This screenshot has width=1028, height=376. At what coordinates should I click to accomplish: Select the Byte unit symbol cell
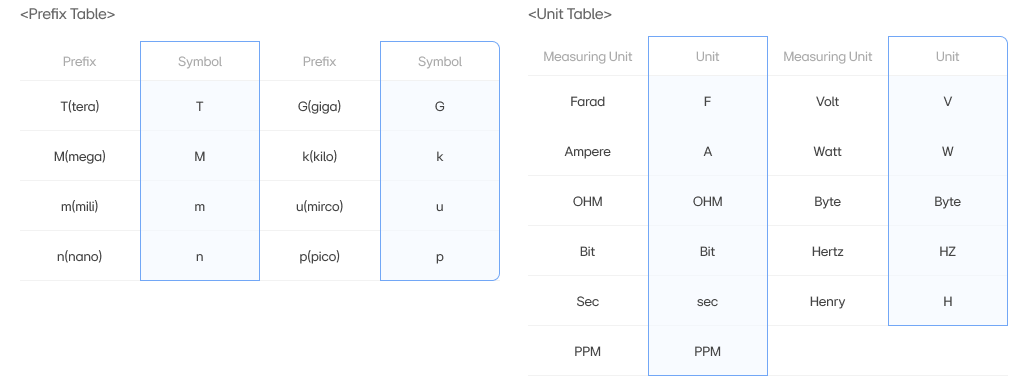tap(947, 202)
